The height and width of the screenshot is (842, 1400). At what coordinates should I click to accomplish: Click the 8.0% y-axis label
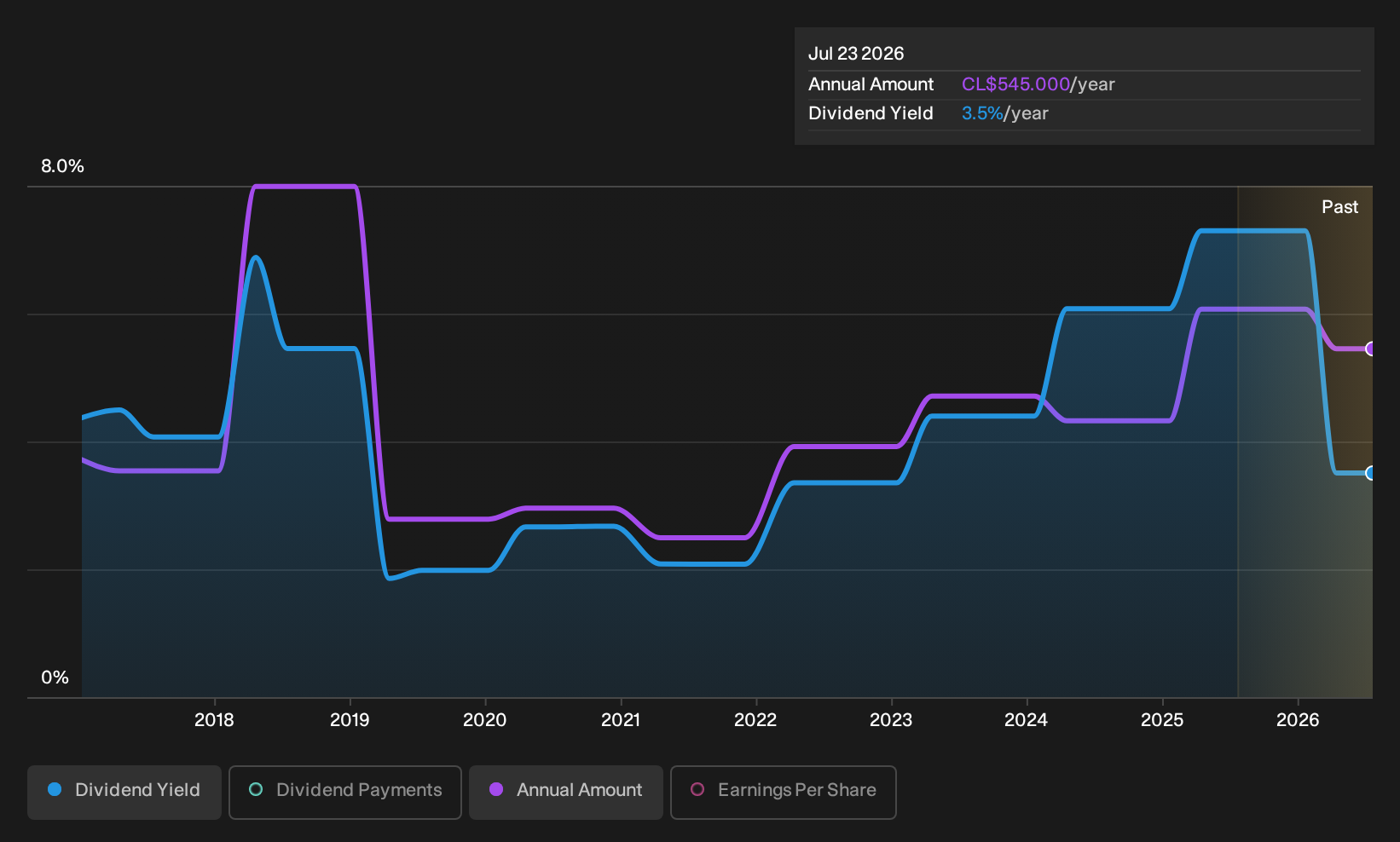[62, 166]
